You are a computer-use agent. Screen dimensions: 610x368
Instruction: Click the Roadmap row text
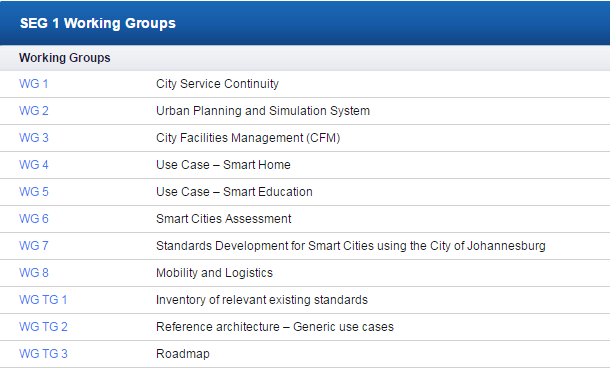[182, 354]
